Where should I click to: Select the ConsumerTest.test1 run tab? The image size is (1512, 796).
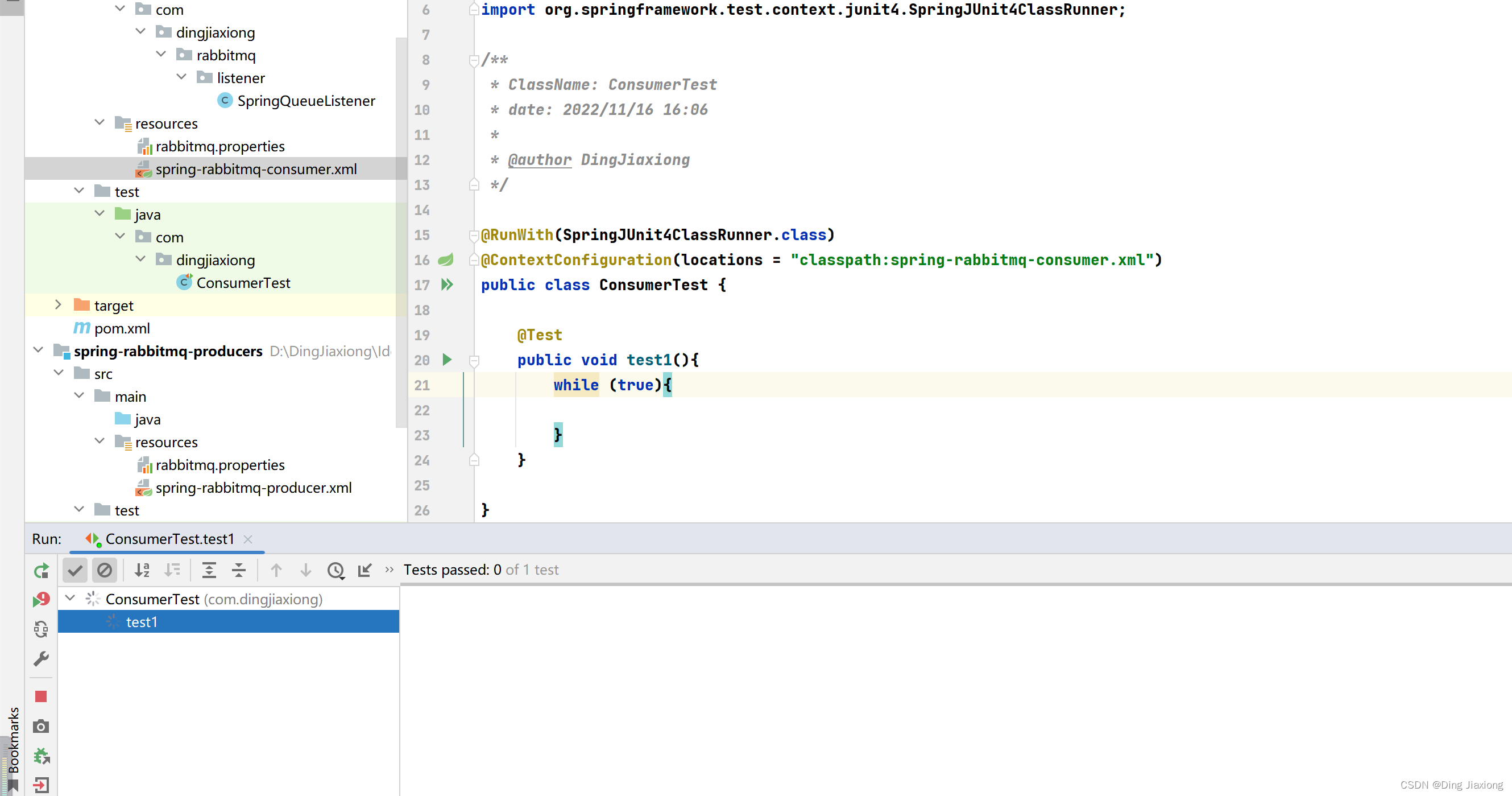click(167, 539)
